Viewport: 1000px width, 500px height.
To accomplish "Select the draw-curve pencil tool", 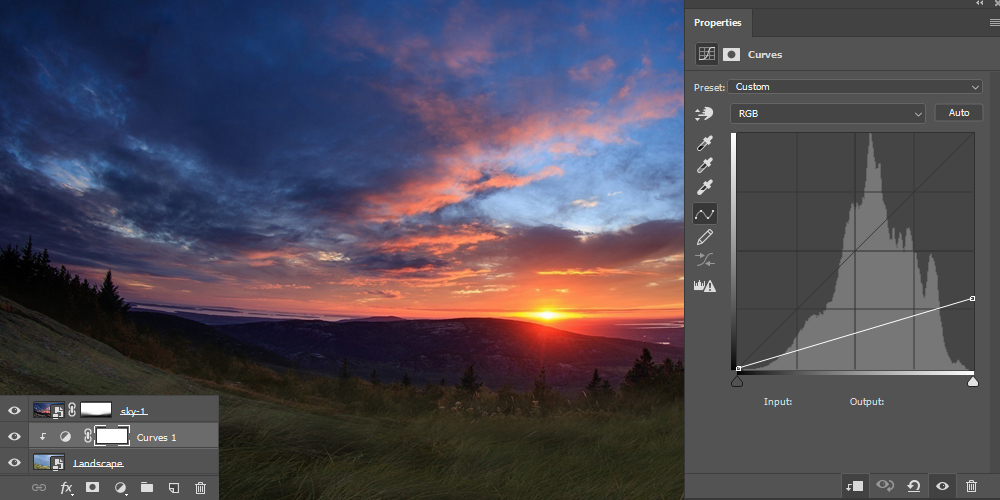I will click(705, 237).
